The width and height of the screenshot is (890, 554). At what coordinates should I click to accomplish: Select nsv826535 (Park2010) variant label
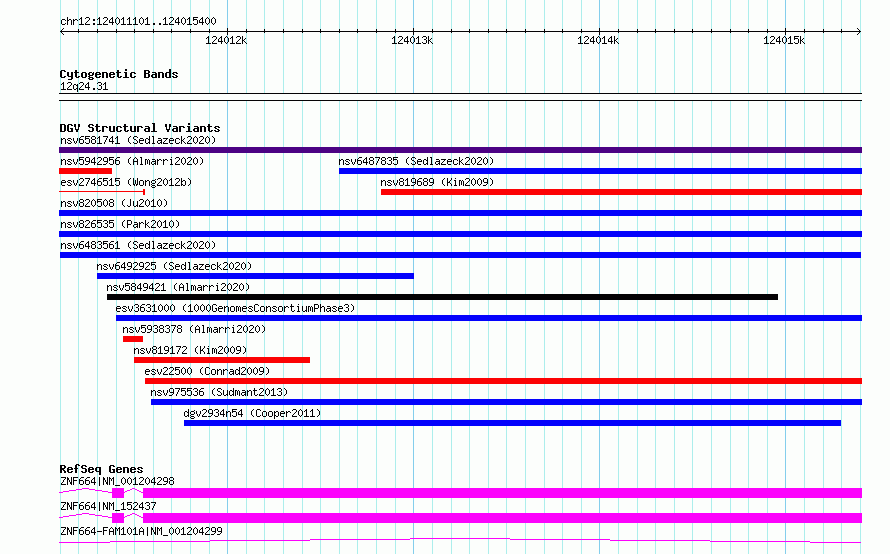point(120,224)
